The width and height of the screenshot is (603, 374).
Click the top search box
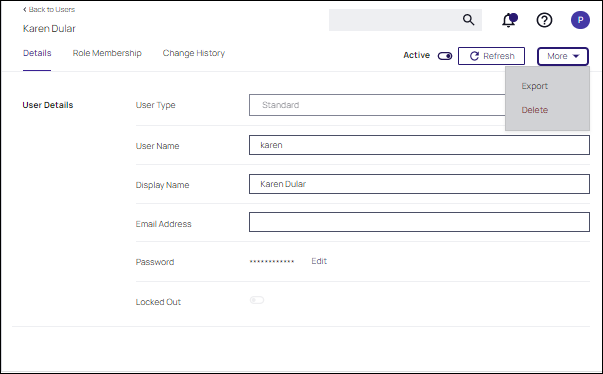tap(405, 20)
